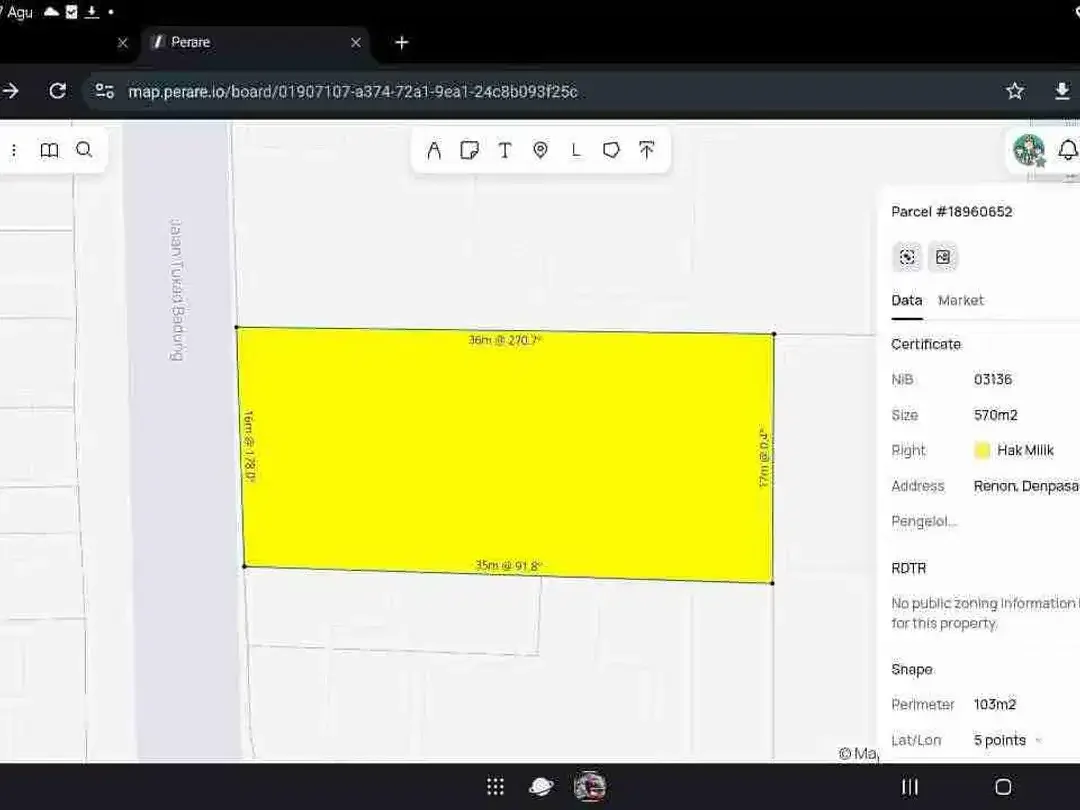This screenshot has width=1080, height=810.
Task: Click the RDTR section heading
Action: tap(908, 568)
